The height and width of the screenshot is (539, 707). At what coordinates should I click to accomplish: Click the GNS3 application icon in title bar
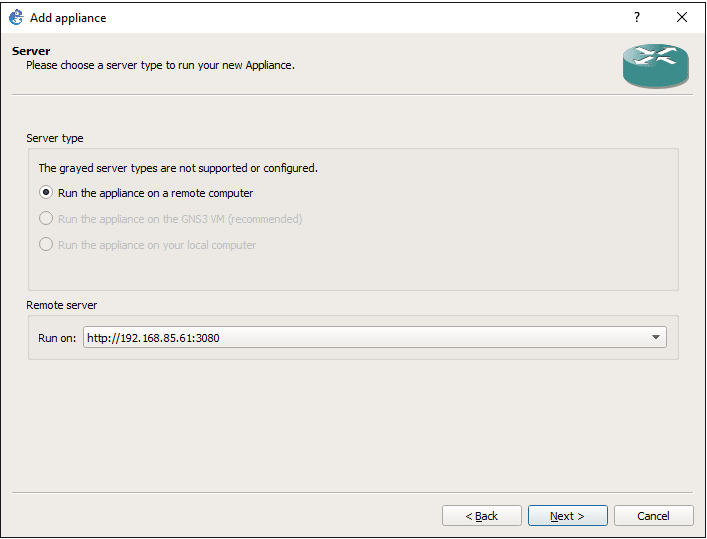click(16, 17)
